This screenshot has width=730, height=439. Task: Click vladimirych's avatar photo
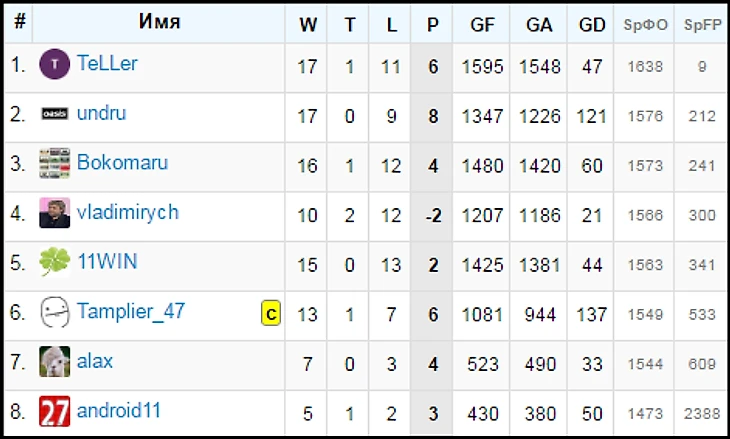[54, 213]
